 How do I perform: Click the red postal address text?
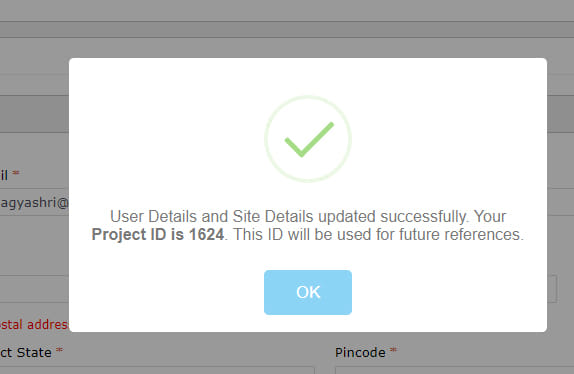pos(34,325)
